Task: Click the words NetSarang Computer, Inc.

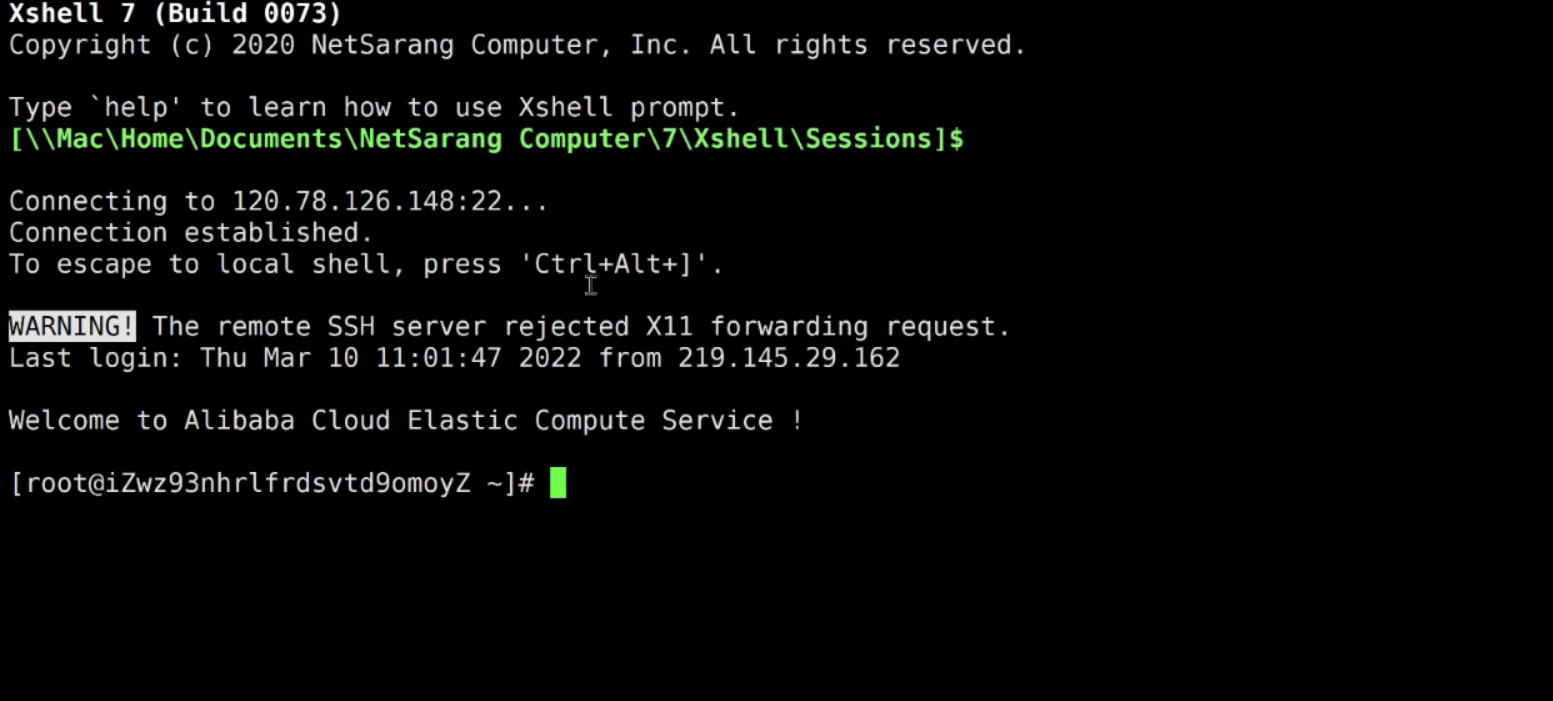Action: click(502, 45)
